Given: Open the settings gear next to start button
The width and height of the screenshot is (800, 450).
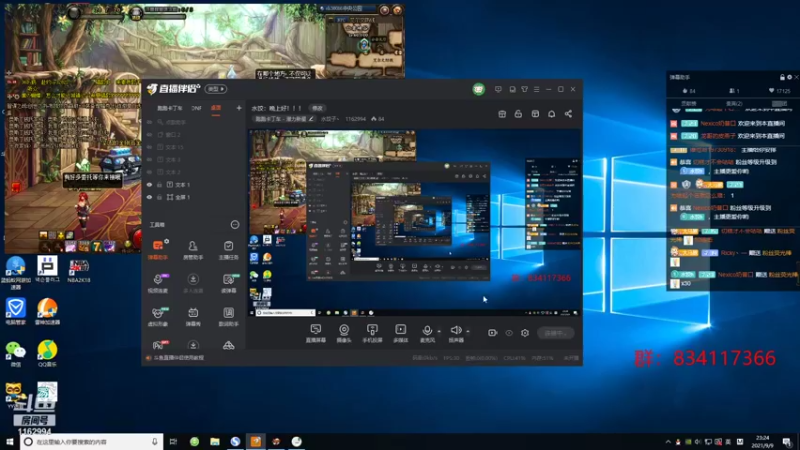Looking at the screenshot, I should coord(525,333).
